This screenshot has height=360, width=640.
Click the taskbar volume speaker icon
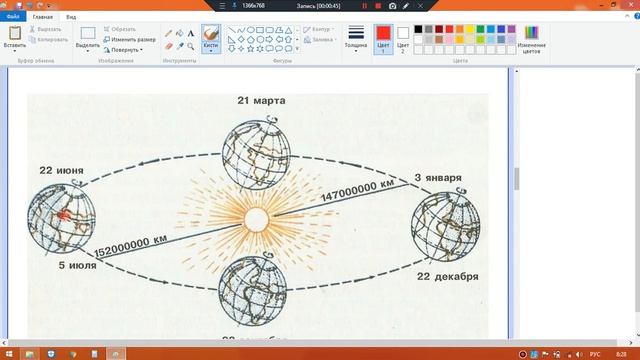579,354
